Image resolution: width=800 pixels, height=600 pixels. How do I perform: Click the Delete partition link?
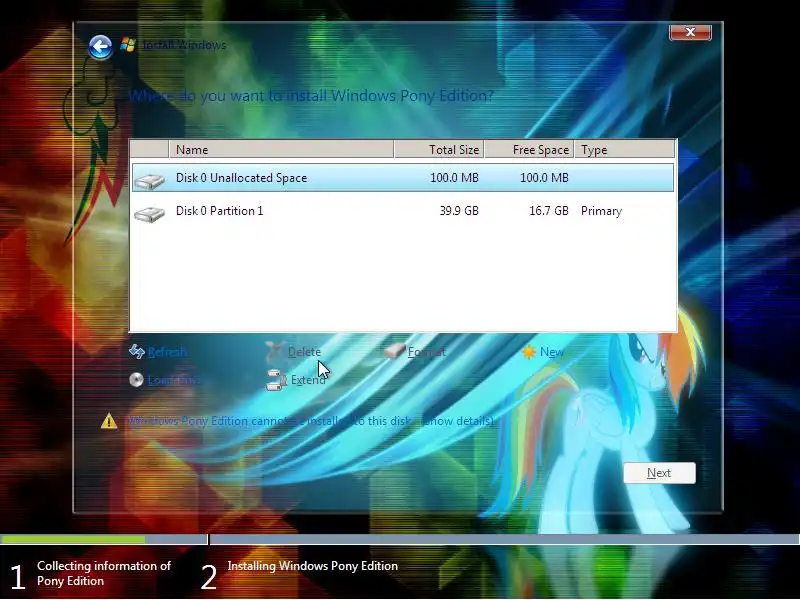click(x=304, y=352)
